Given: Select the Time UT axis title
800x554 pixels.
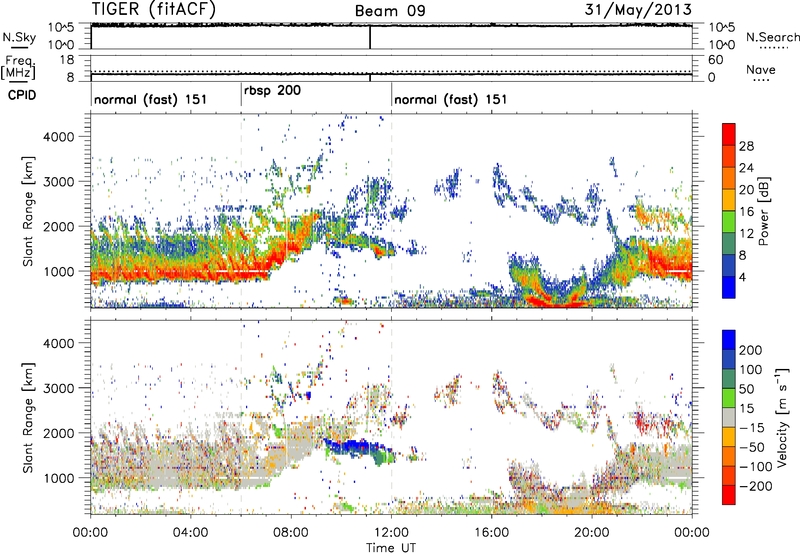Looking at the screenshot, I should (391, 548).
